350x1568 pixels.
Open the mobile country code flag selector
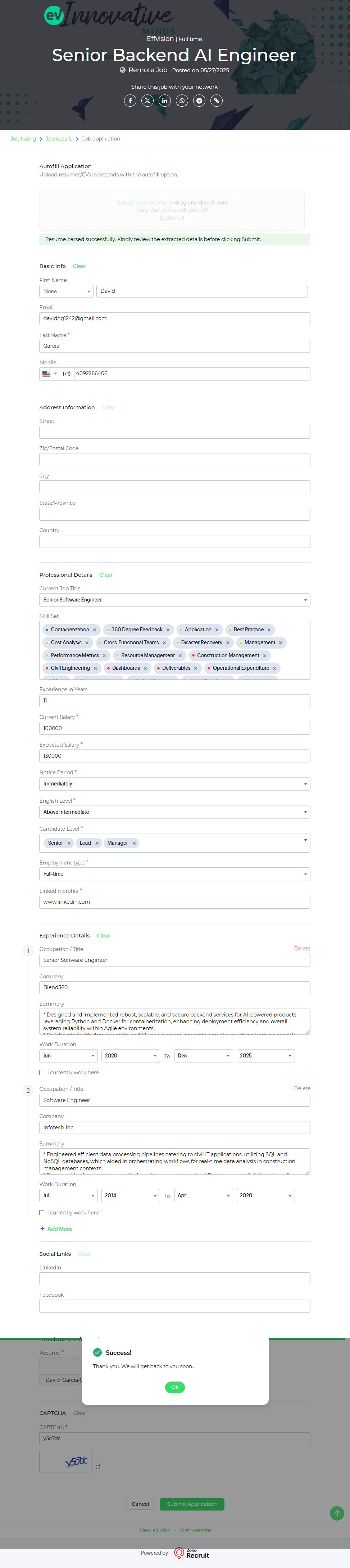coord(49,374)
